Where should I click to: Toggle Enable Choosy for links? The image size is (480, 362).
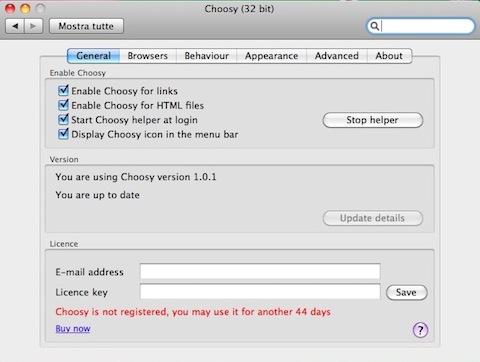(x=63, y=91)
